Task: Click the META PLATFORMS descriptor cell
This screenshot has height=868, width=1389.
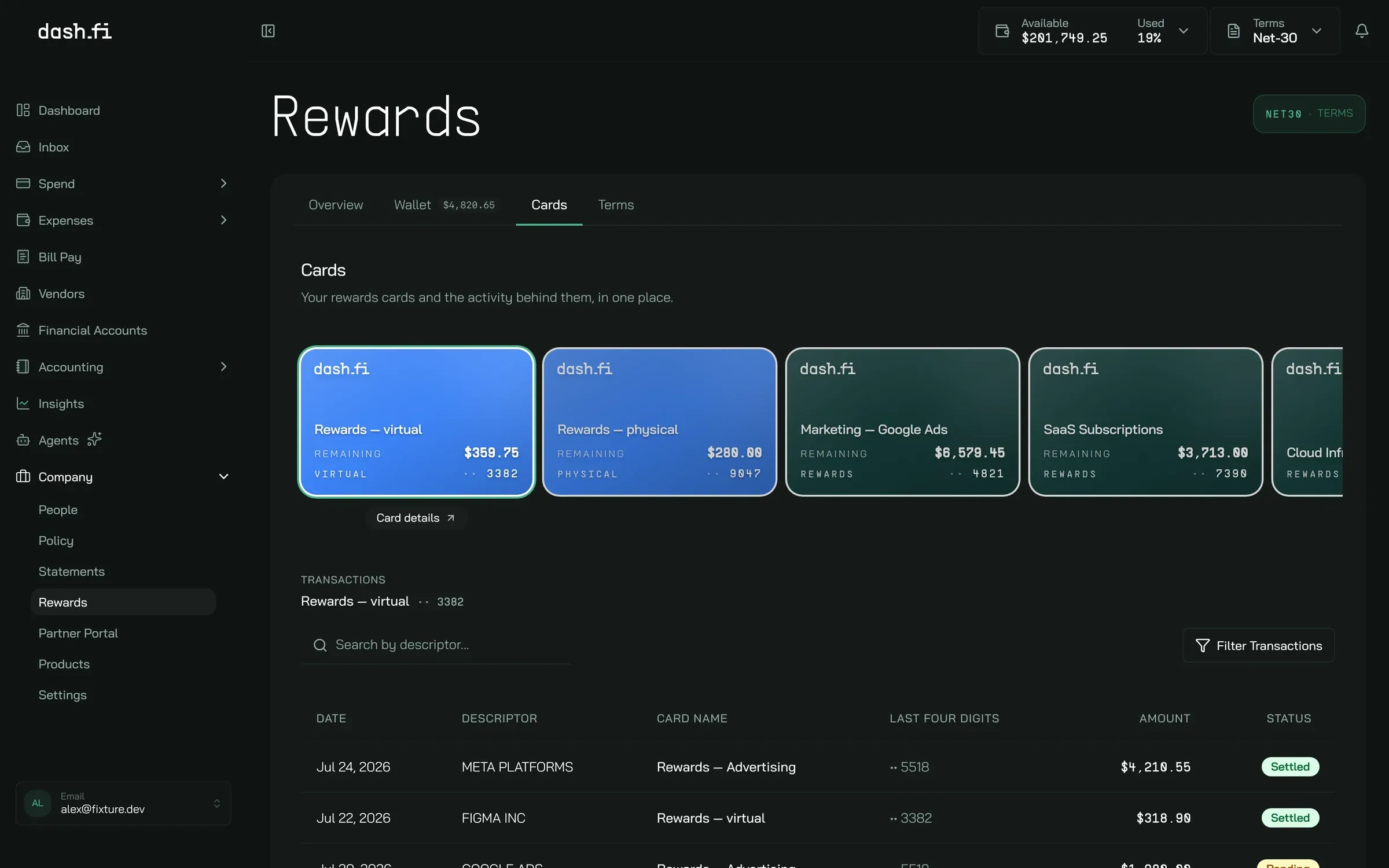Action: click(517, 767)
